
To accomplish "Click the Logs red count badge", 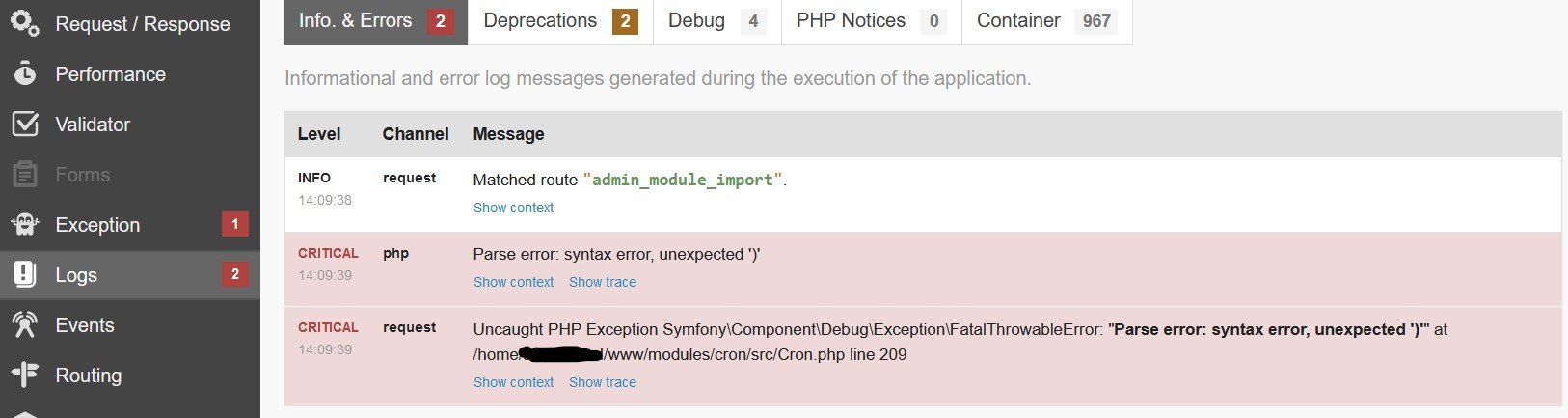I will click(234, 275).
